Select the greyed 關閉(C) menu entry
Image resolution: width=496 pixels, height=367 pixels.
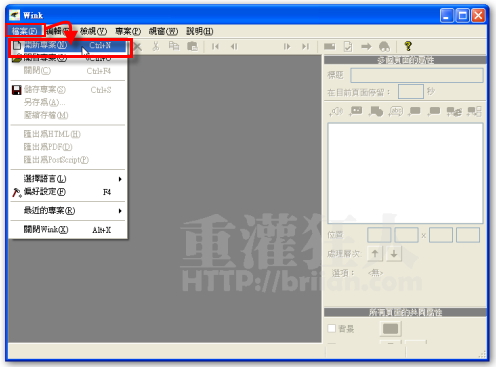pos(68,71)
